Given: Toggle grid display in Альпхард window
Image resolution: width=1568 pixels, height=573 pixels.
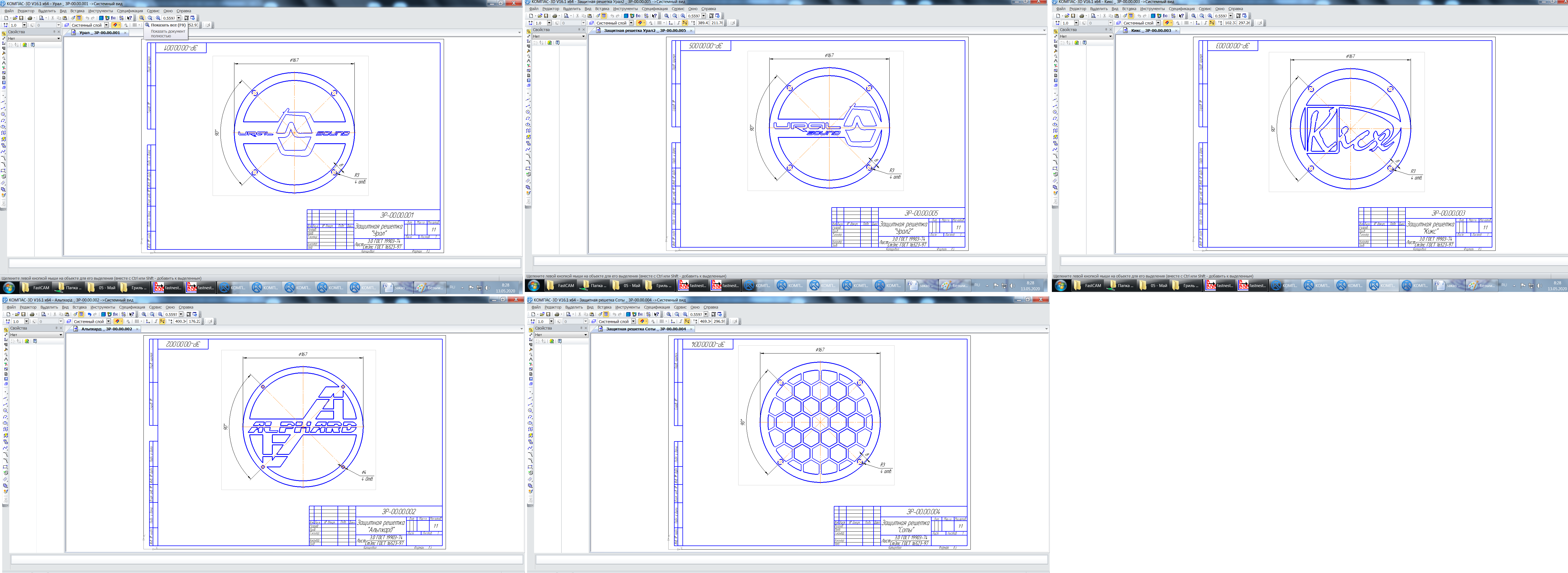Looking at the screenshot, I should pos(136,322).
